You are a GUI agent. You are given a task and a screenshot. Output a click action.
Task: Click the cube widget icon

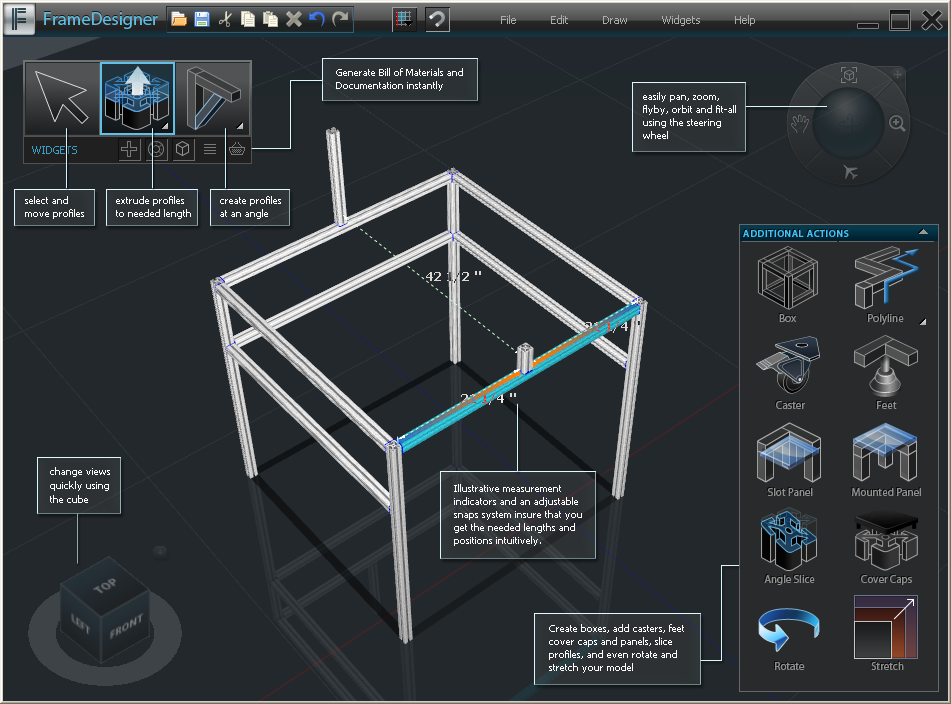(183, 149)
